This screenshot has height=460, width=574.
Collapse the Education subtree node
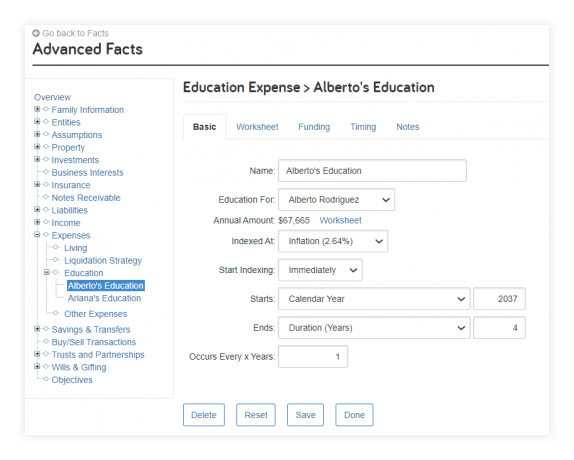(x=46, y=272)
